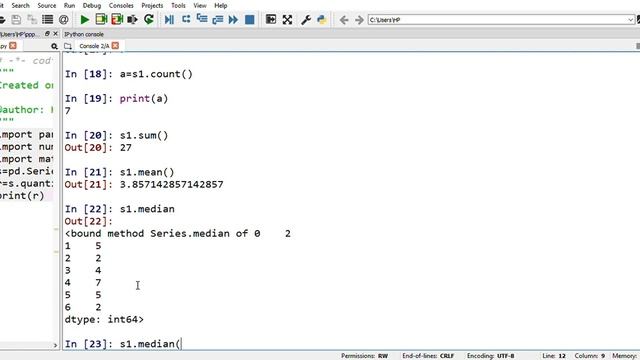Click In [23] s1.median( input line
This screenshot has width=640, height=360.
pyautogui.click(x=122, y=344)
